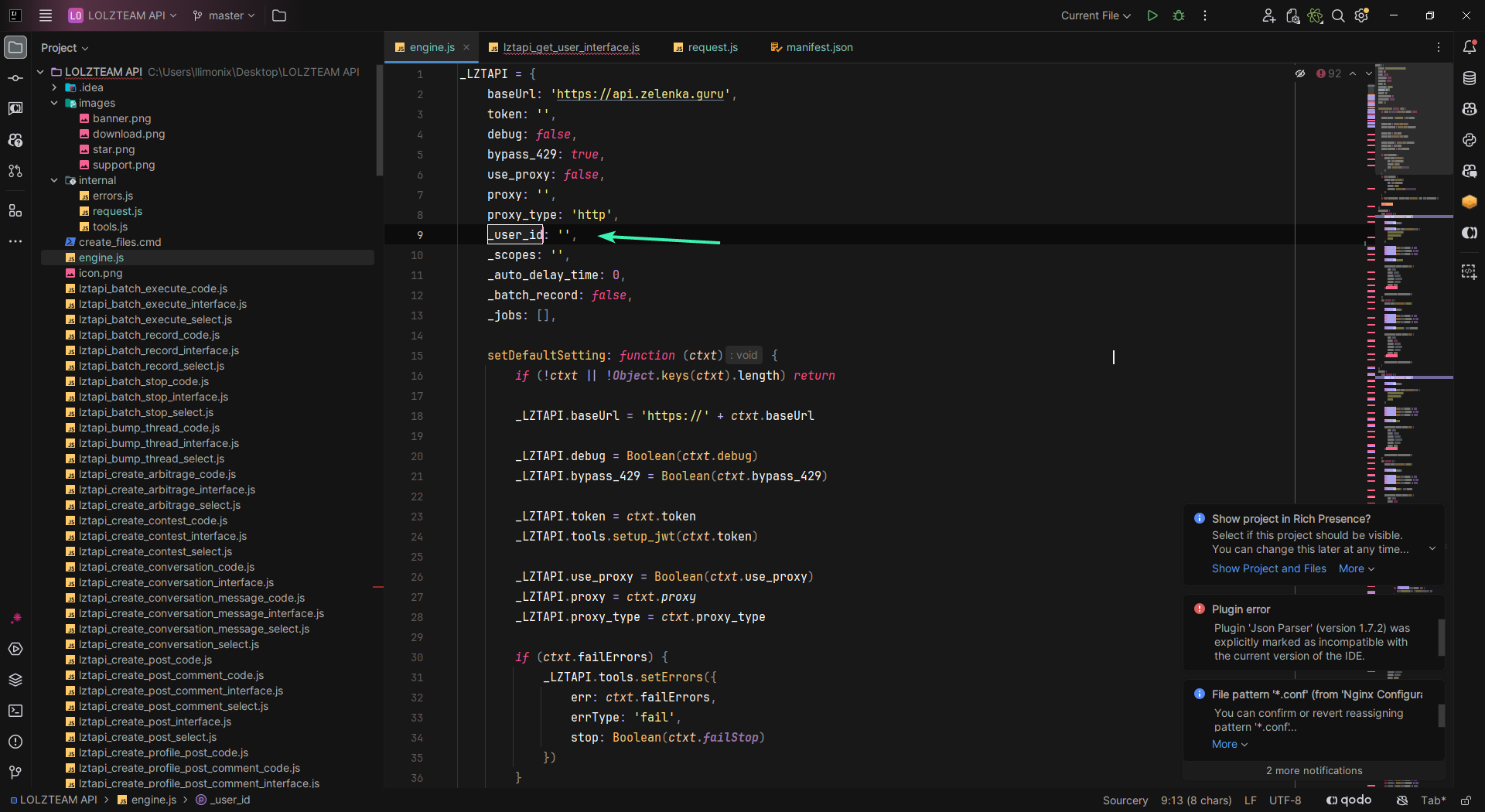The width and height of the screenshot is (1485, 812).
Task: Click the Debug bug icon
Action: coord(1179,15)
